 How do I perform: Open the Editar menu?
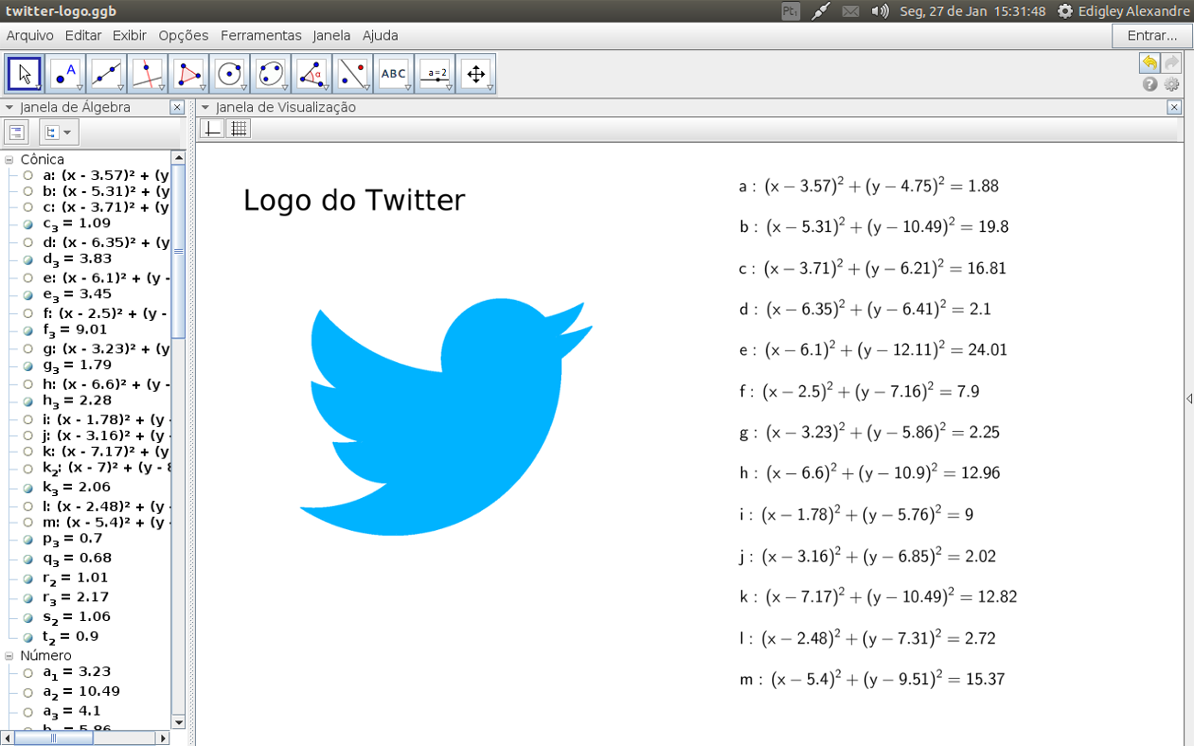pos(83,36)
